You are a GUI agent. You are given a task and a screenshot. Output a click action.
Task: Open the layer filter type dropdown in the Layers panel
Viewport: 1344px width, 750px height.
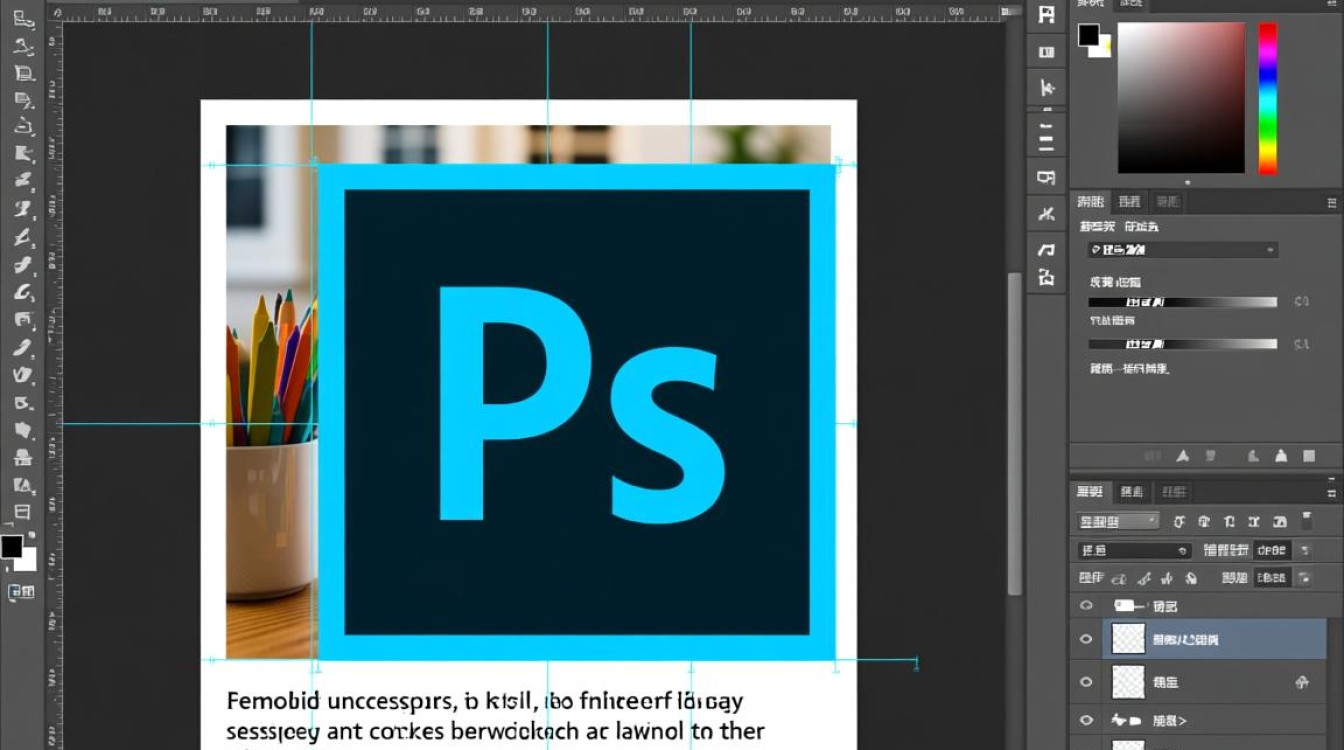point(1118,521)
